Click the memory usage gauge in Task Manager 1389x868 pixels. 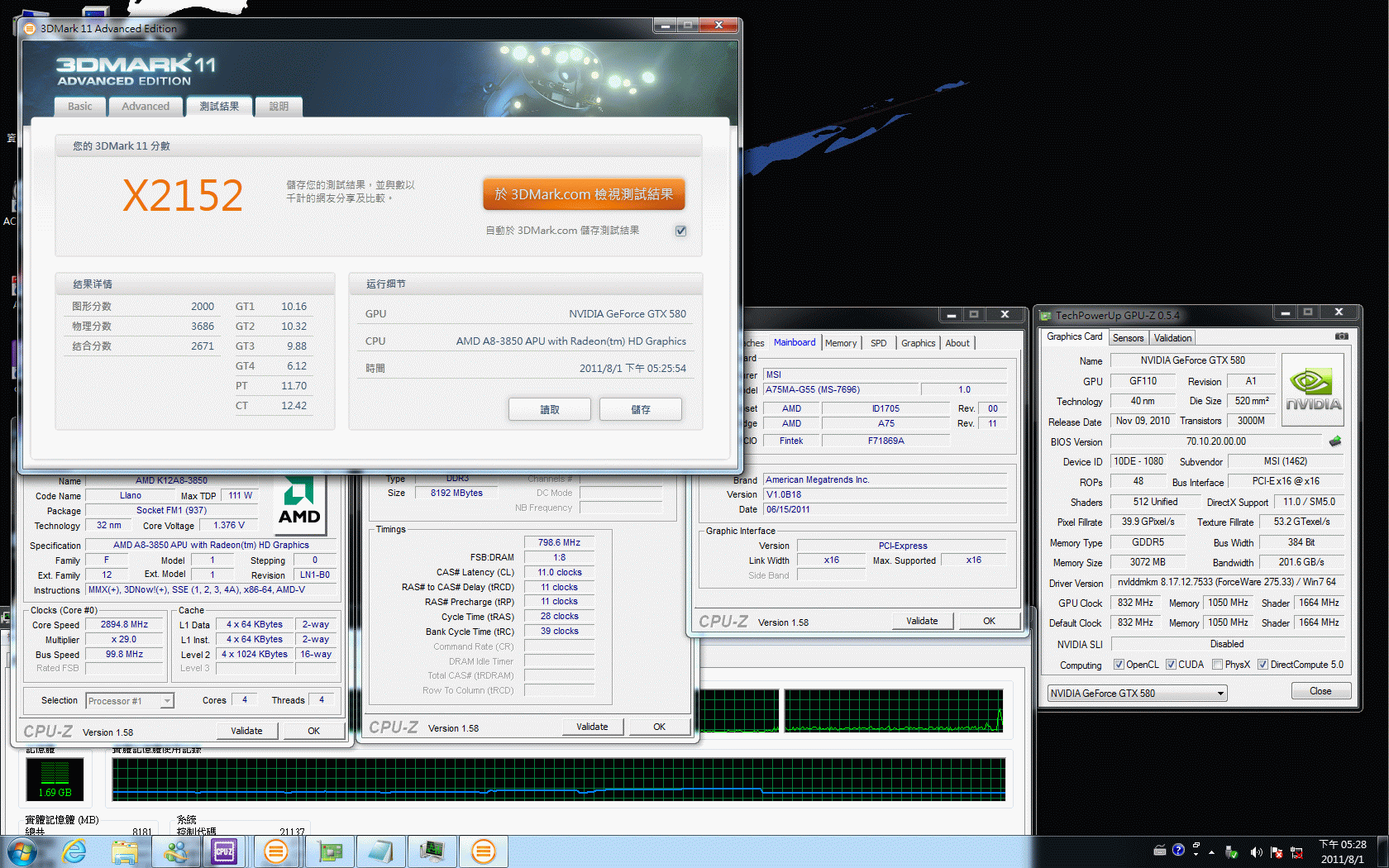click(55, 779)
